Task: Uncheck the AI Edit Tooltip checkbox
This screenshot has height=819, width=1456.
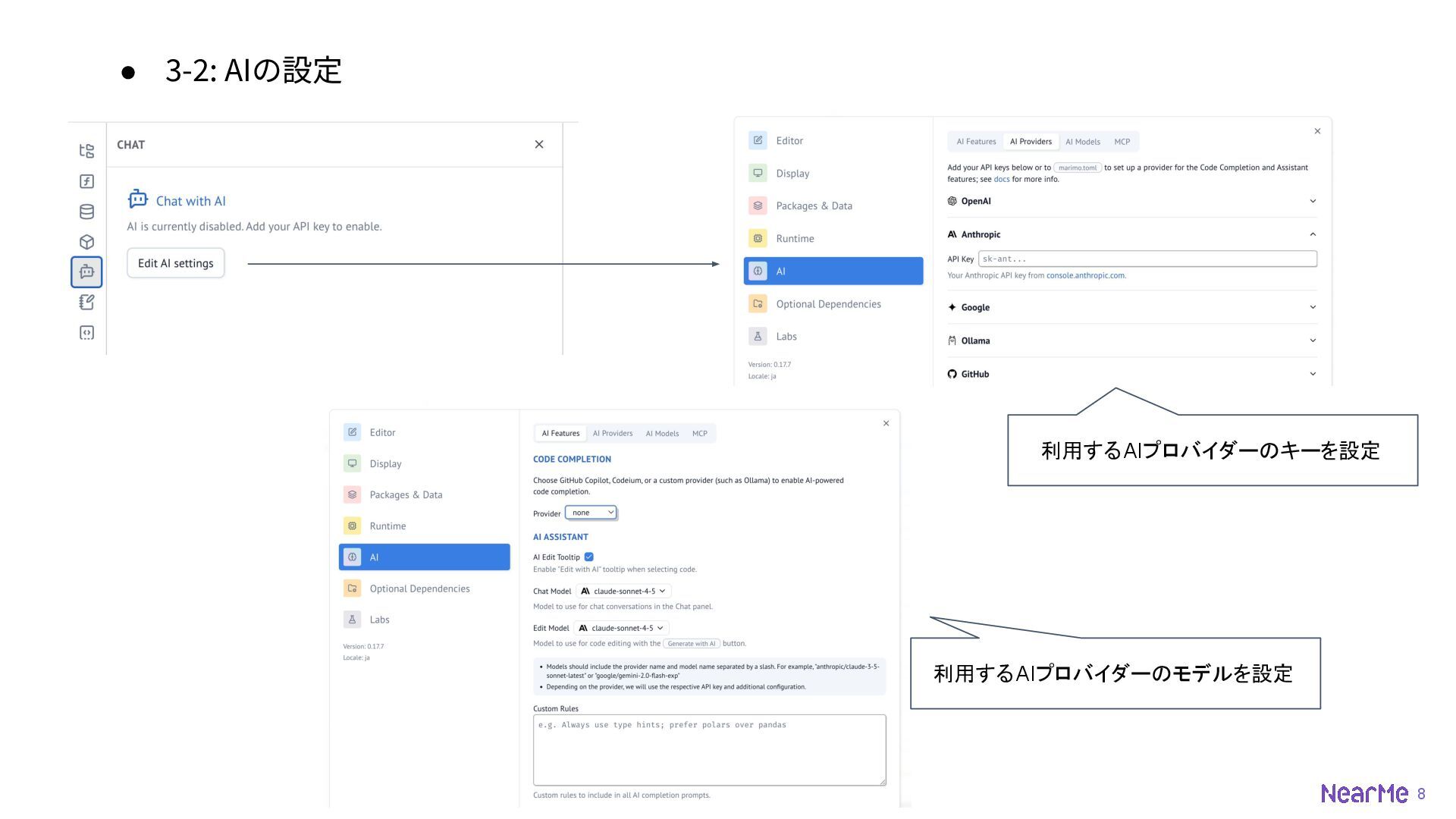Action: pyautogui.click(x=588, y=557)
